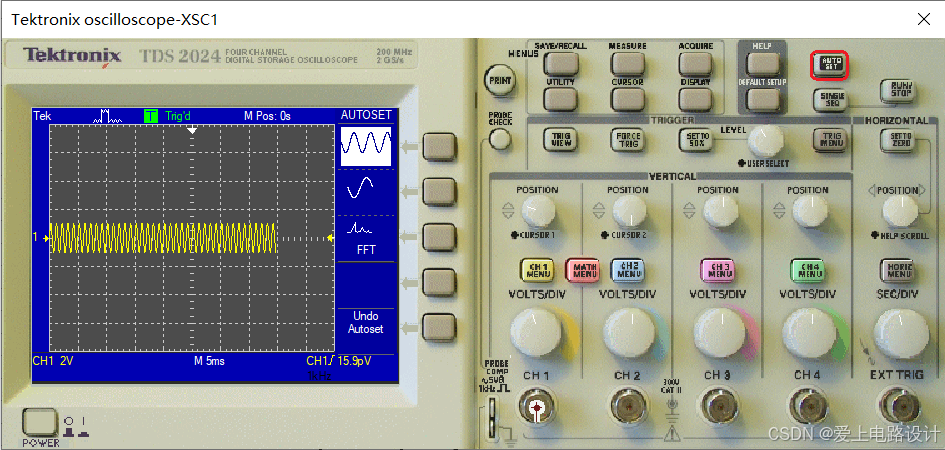Click the bezel button beside FFT option
The height and width of the screenshot is (450, 945).
(438, 237)
